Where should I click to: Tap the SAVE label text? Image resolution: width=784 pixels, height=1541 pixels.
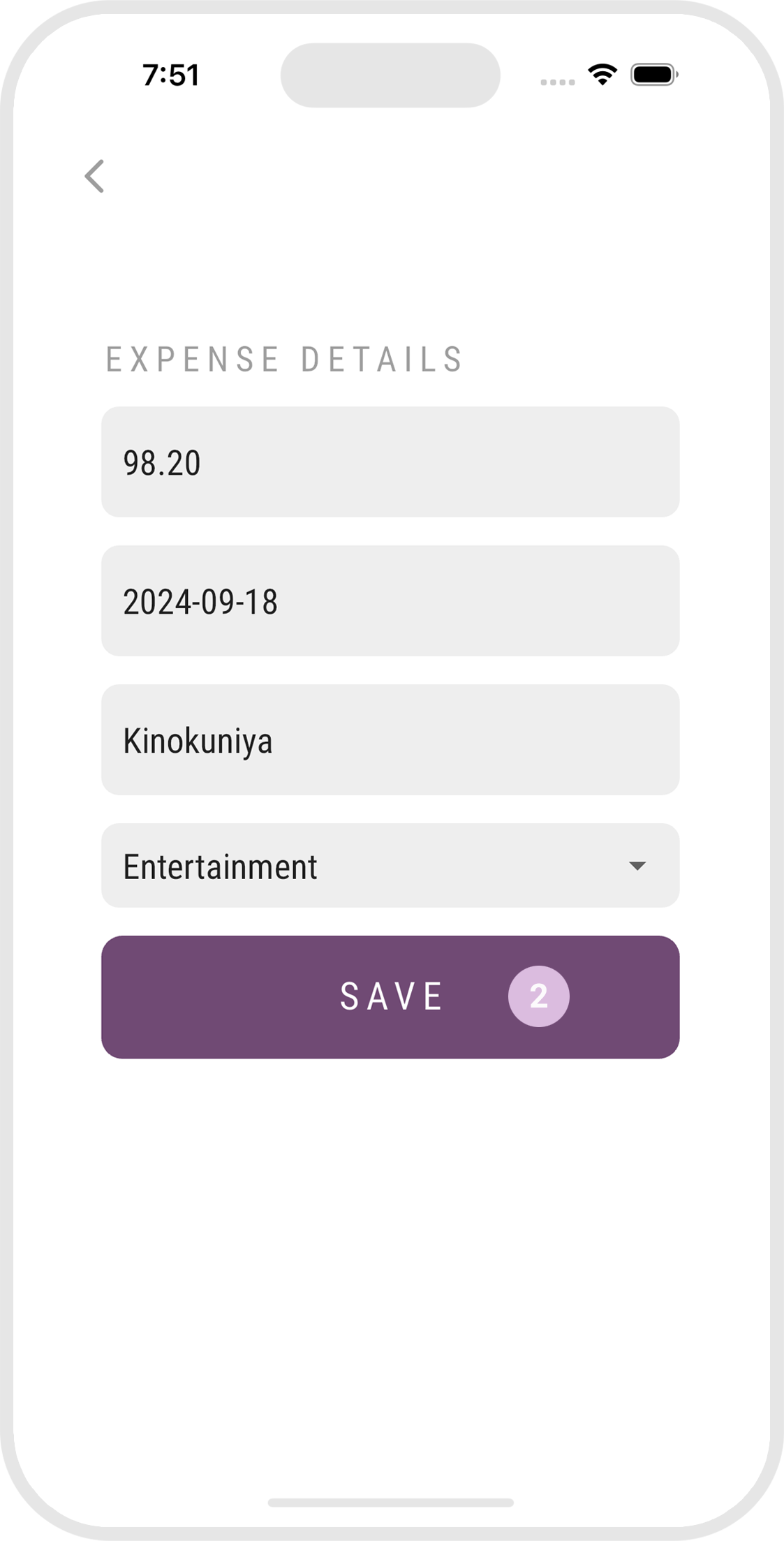[391, 996]
